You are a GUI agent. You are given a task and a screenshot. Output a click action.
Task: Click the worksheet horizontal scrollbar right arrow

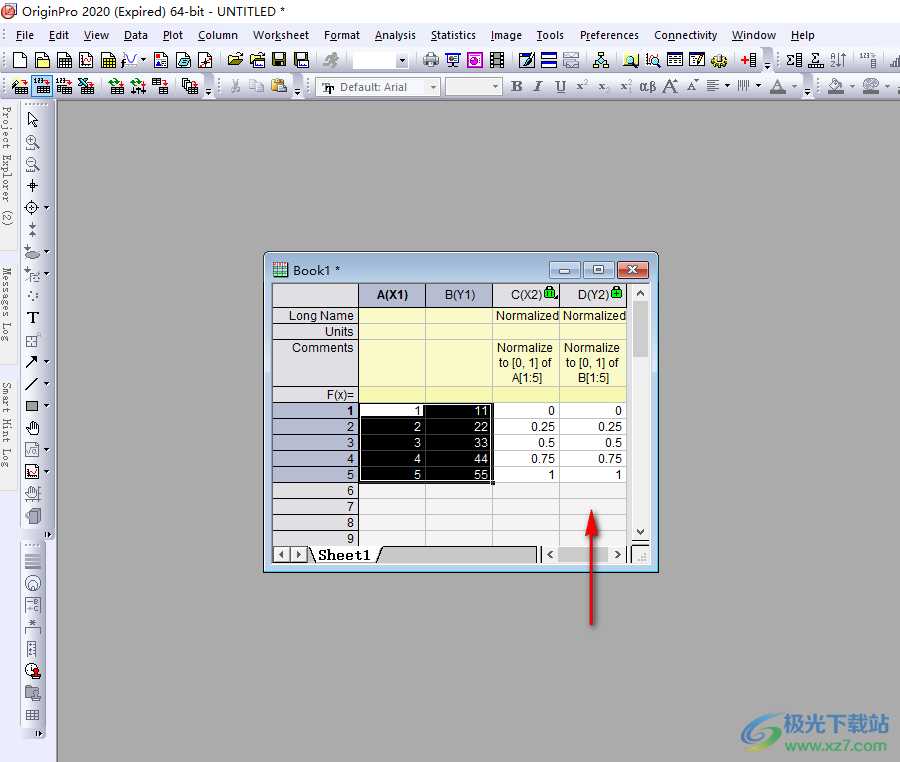coord(617,554)
